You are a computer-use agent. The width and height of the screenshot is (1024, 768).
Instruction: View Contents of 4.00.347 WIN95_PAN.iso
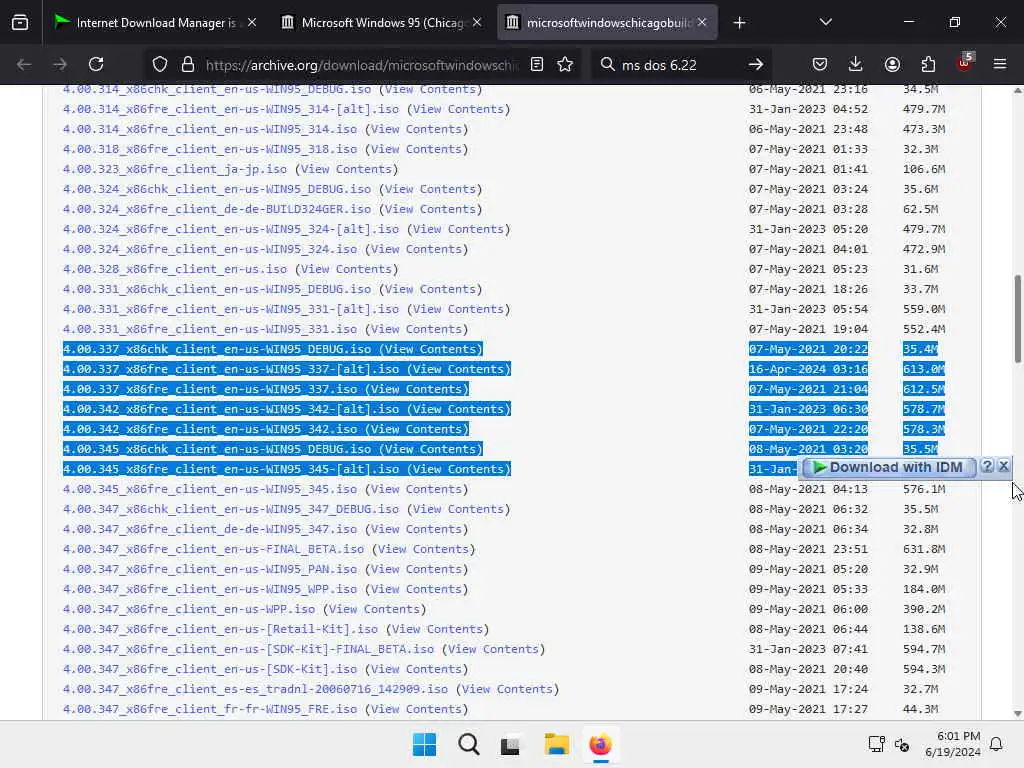tap(416, 569)
